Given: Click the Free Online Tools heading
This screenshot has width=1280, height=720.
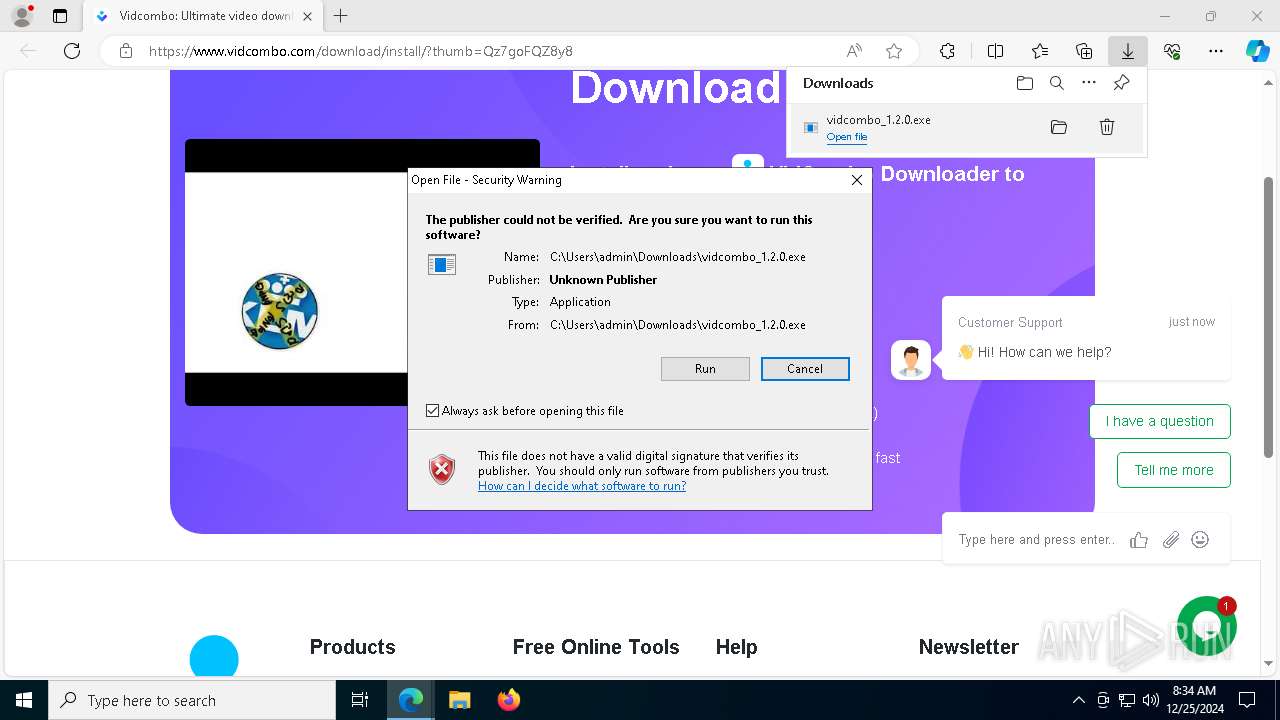Looking at the screenshot, I should 596,647.
